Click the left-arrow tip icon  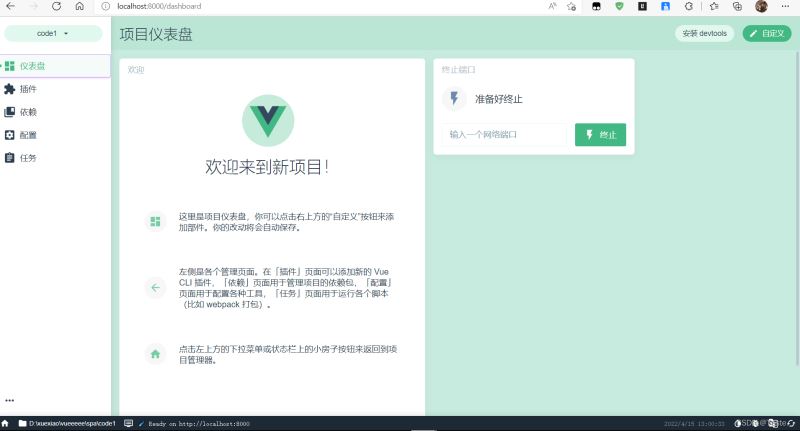click(156, 288)
